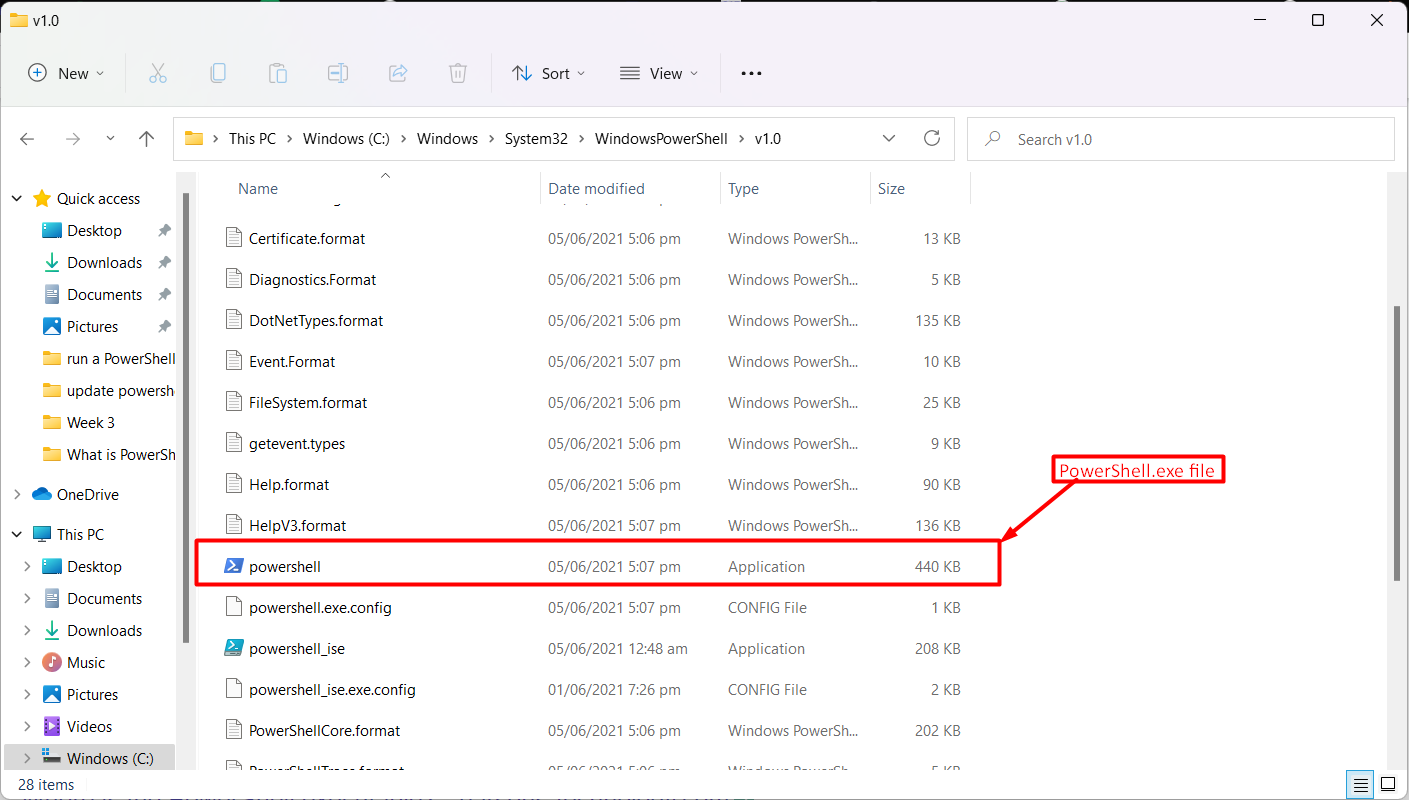Image resolution: width=1409 pixels, height=800 pixels.
Task: Select the HelpV3.format file
Action: (x=298, y=525)
